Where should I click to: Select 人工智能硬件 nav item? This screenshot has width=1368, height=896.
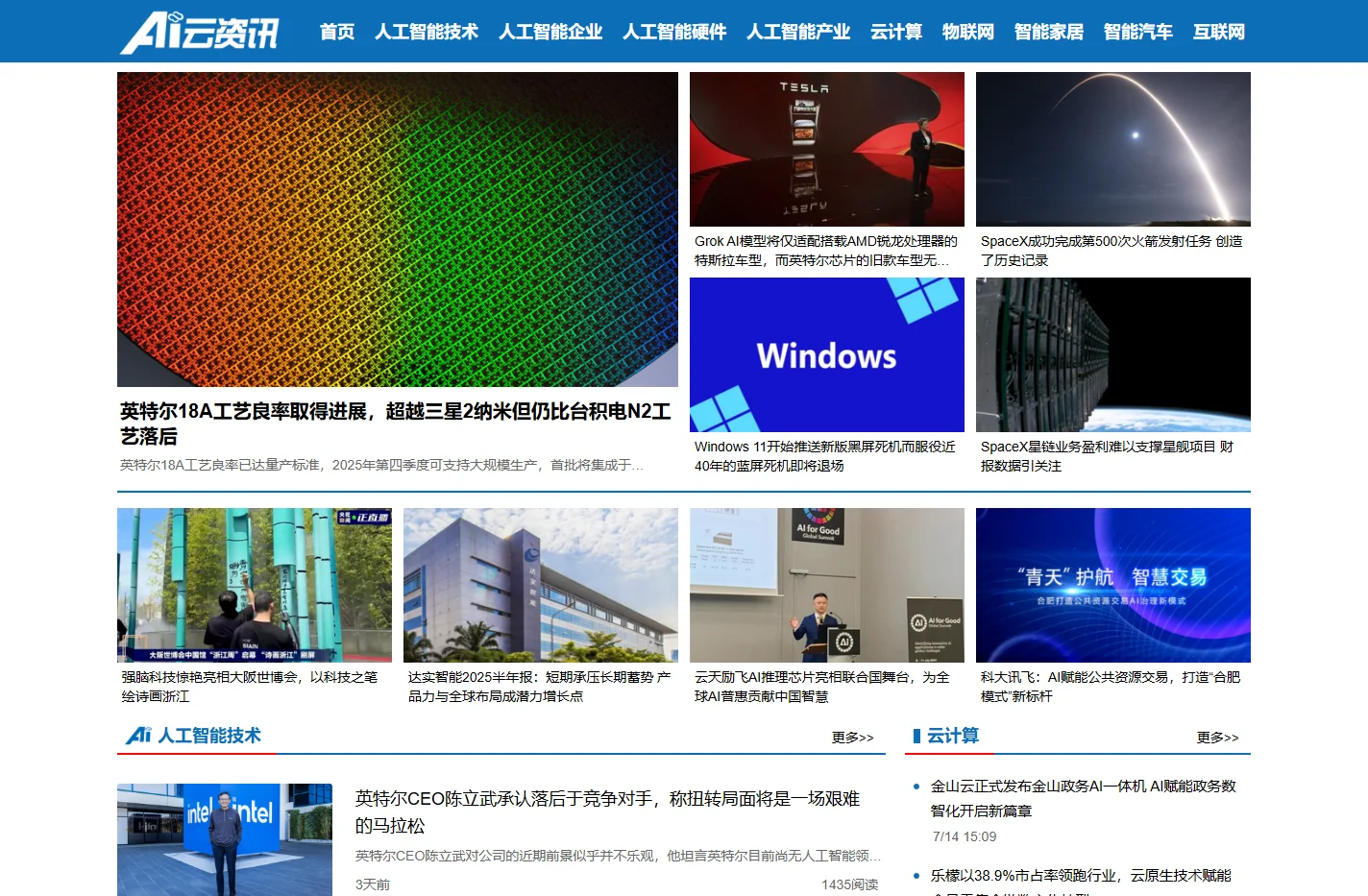[674, 32]
